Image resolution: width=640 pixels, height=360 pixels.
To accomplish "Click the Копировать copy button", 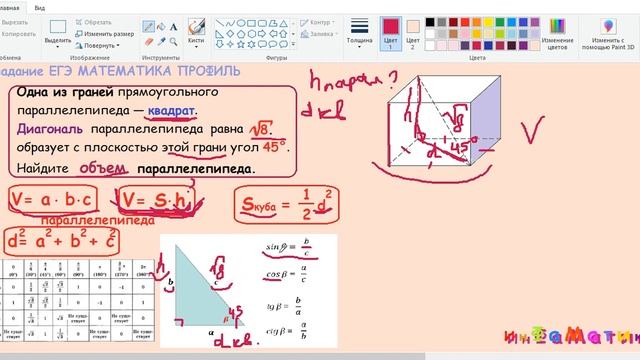I will point(18,34).
